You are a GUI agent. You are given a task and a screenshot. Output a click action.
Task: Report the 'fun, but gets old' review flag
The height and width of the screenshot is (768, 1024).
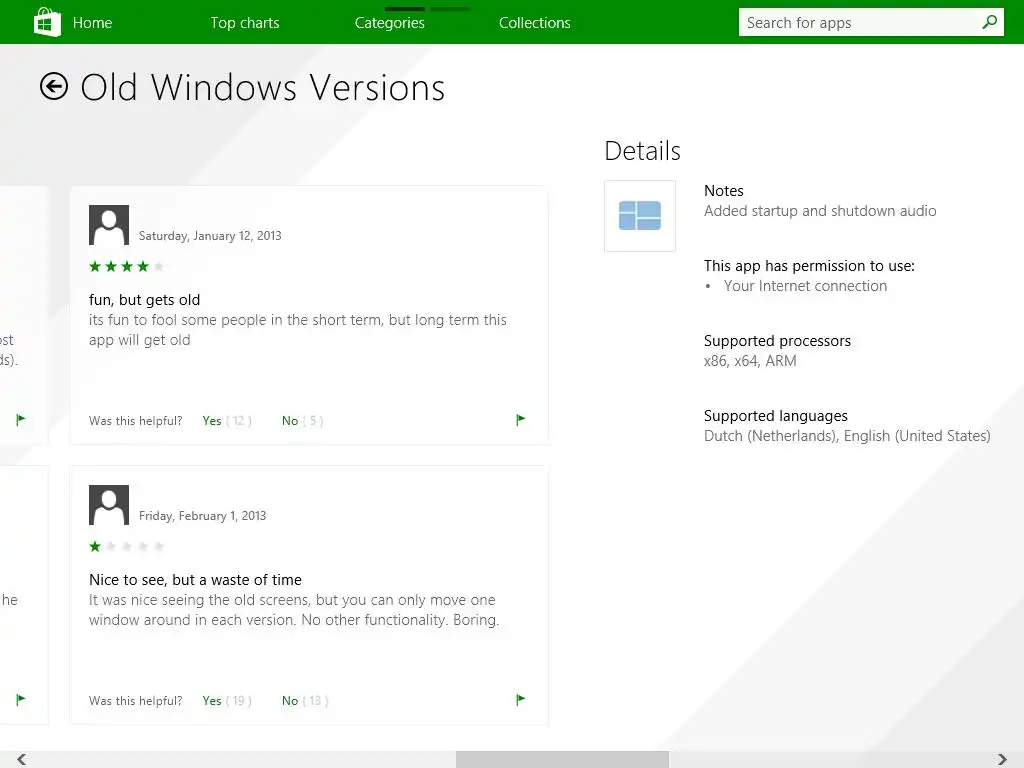click(520, 419)
